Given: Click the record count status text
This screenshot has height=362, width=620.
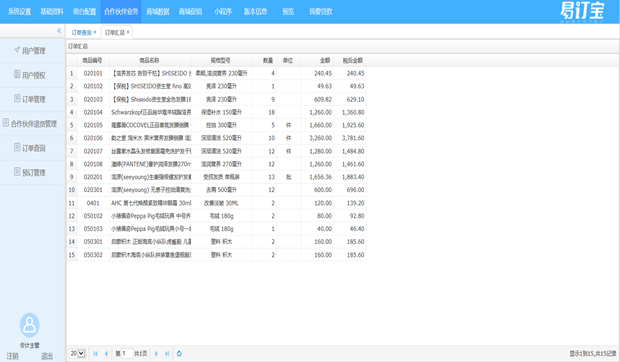Looking at the screenshot, I should click(592, 354).
